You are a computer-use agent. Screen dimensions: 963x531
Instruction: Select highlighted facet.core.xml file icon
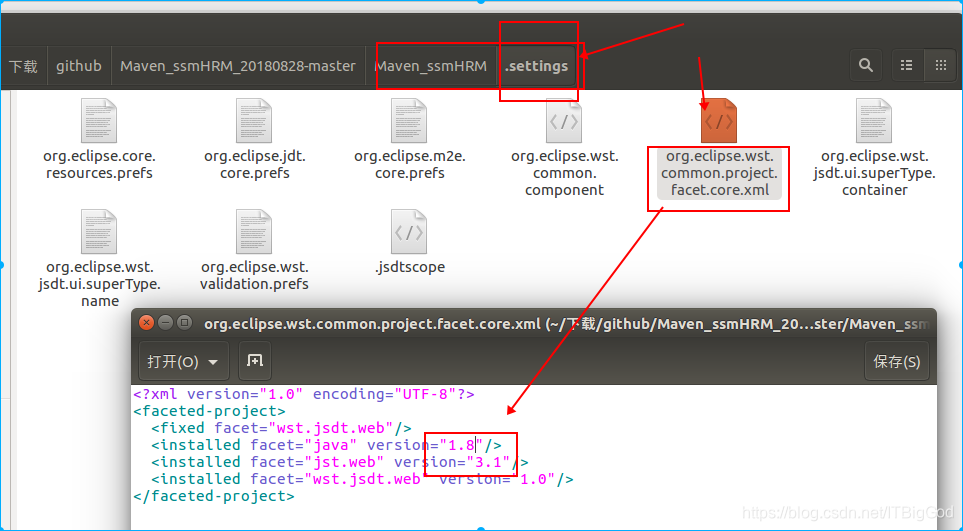(x=719, y=120)
